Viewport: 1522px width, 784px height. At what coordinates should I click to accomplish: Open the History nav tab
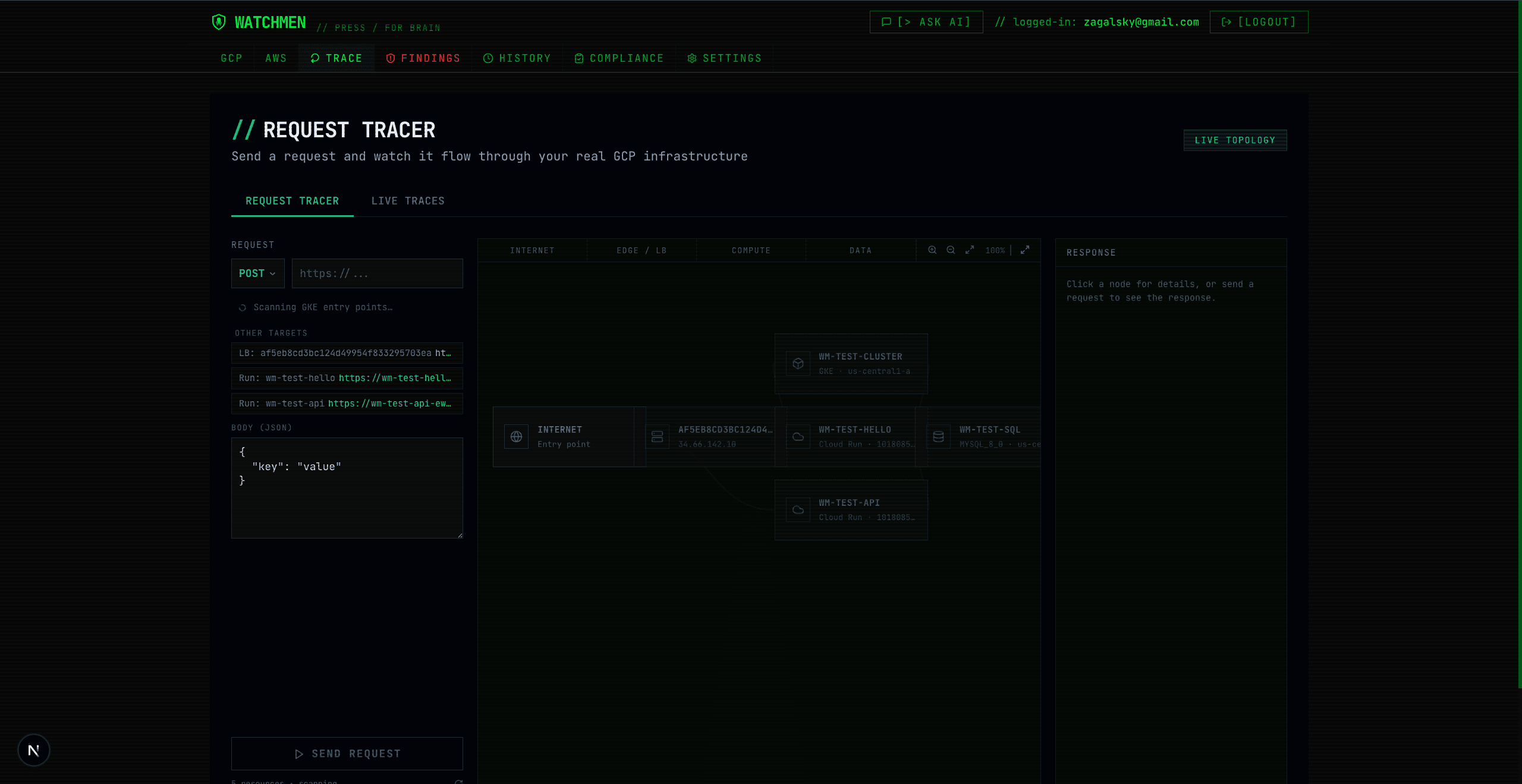[517, 58]
